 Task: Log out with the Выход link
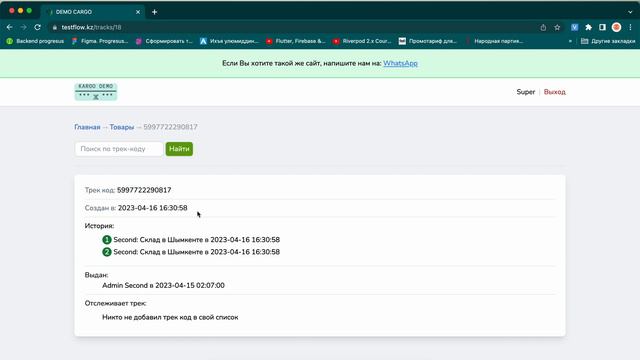pos(554,92)
